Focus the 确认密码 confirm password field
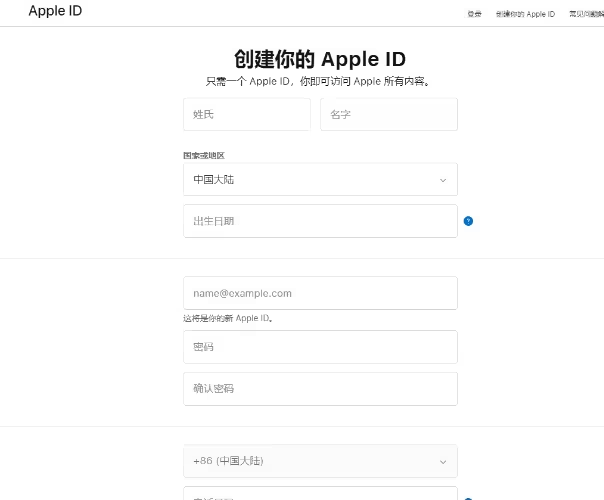The image size is (604, 500). [x=320, y=389]
